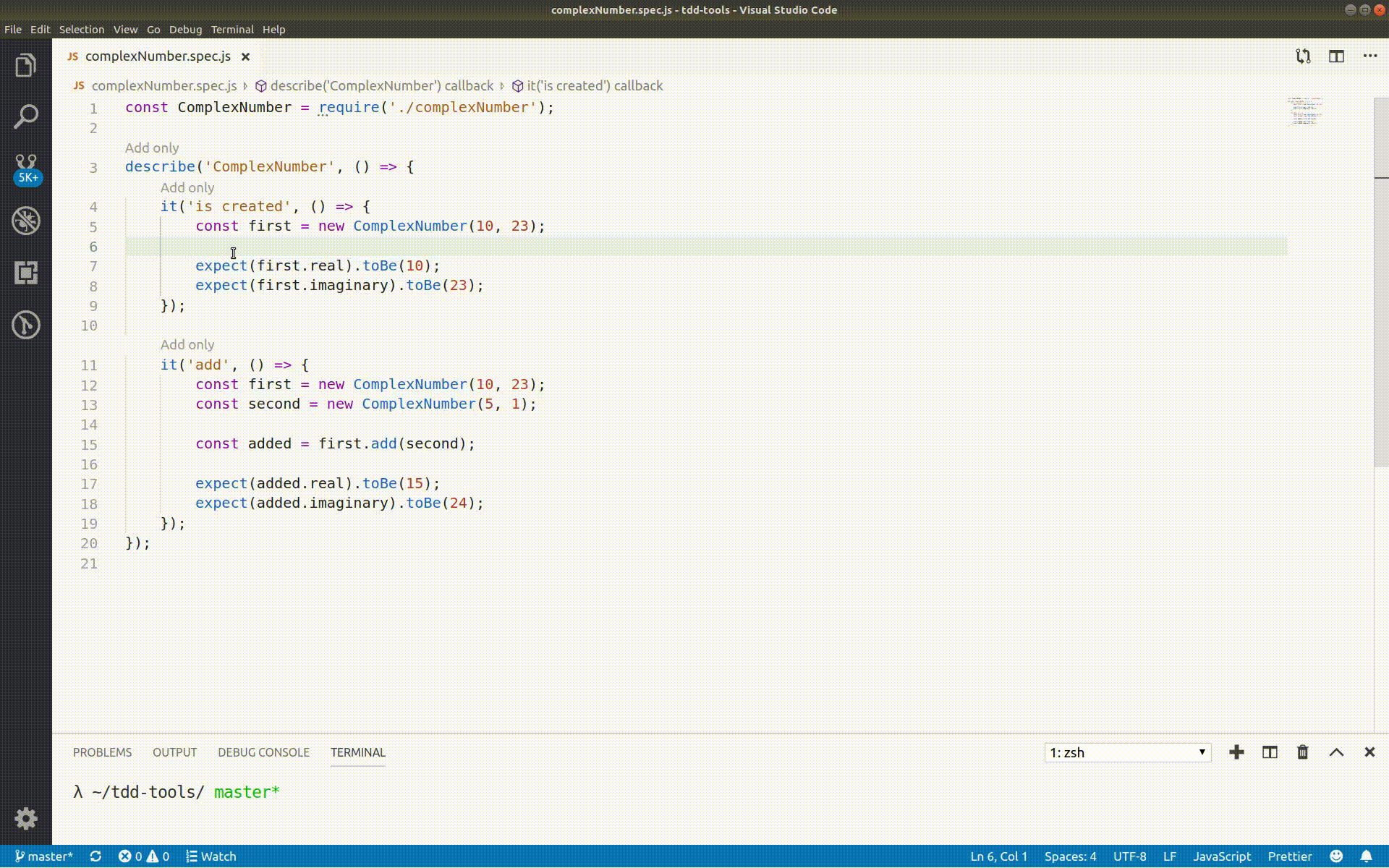Screen dimensions: 1389x868
Task: Select the Settings gear icon
Action: coord(25,819)
